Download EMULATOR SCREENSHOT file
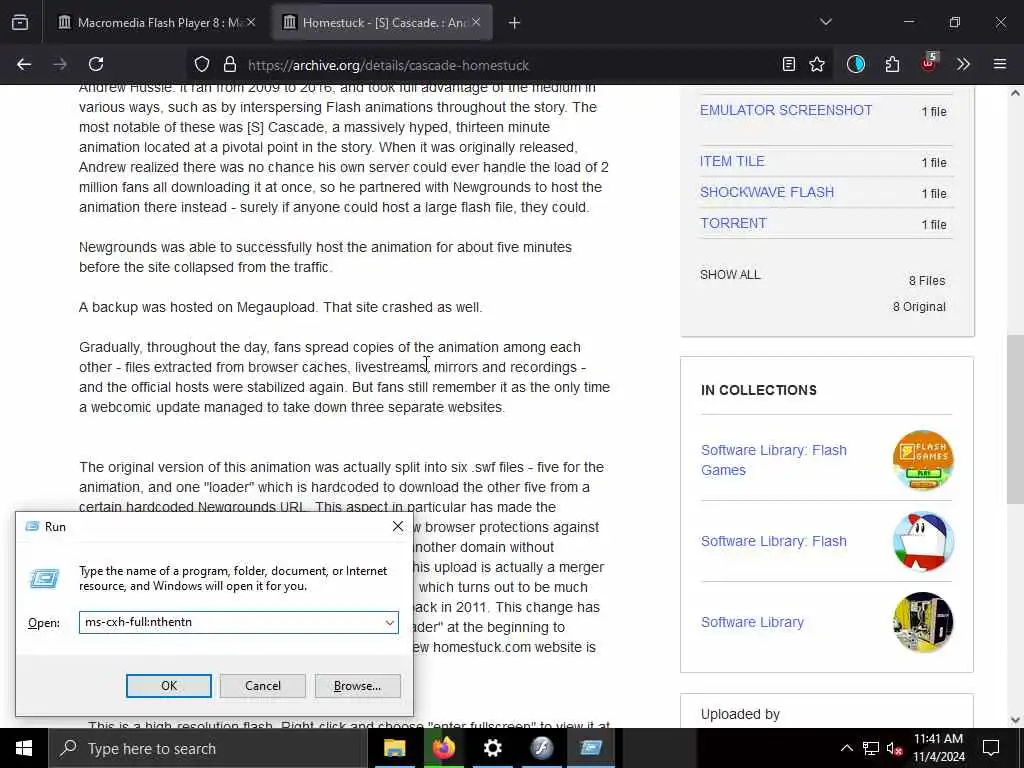The width and height of the screenshot is (1024, 768). (786, 110)
